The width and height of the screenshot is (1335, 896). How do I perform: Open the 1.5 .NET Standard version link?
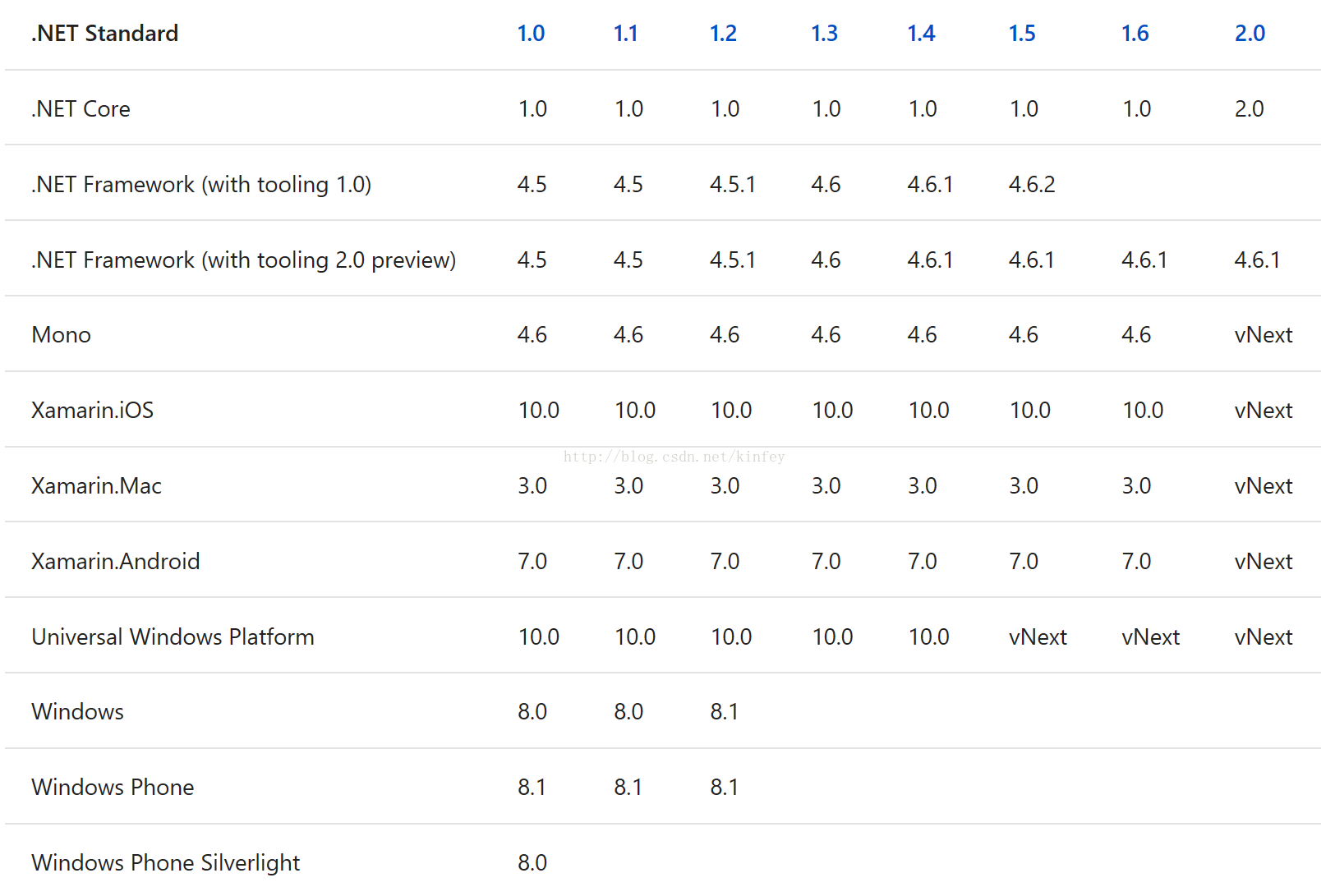point(1022,34)
